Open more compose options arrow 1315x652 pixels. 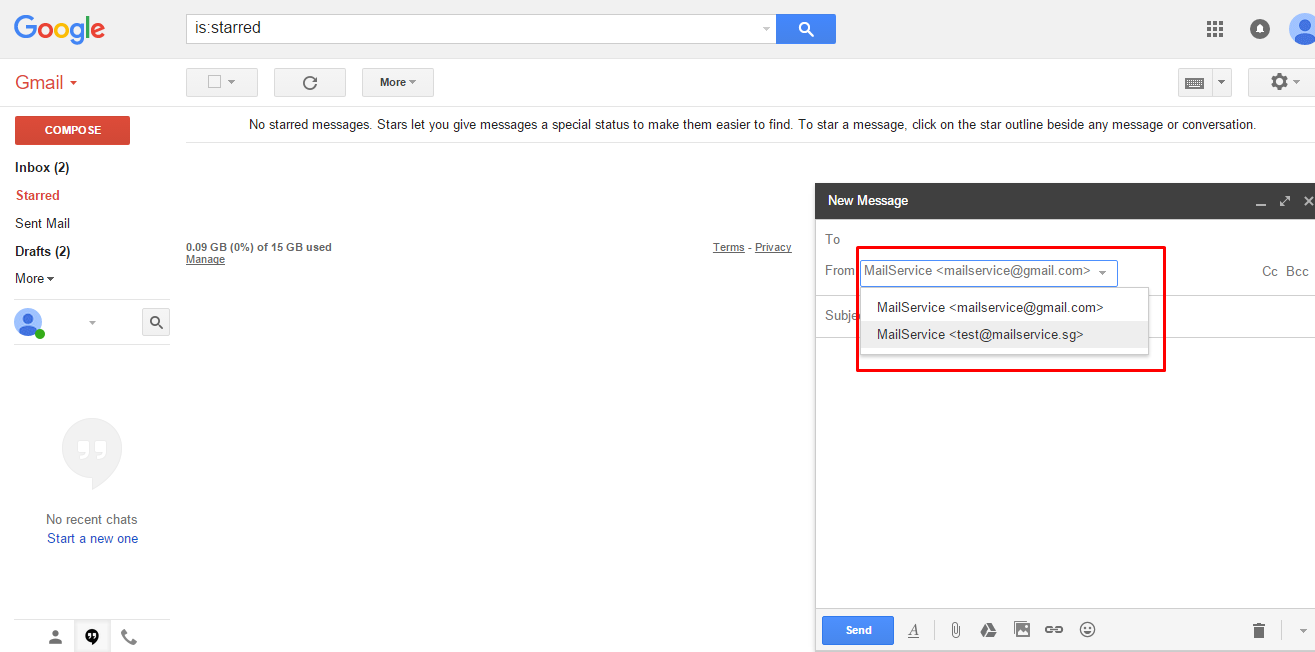(1303, 631)
